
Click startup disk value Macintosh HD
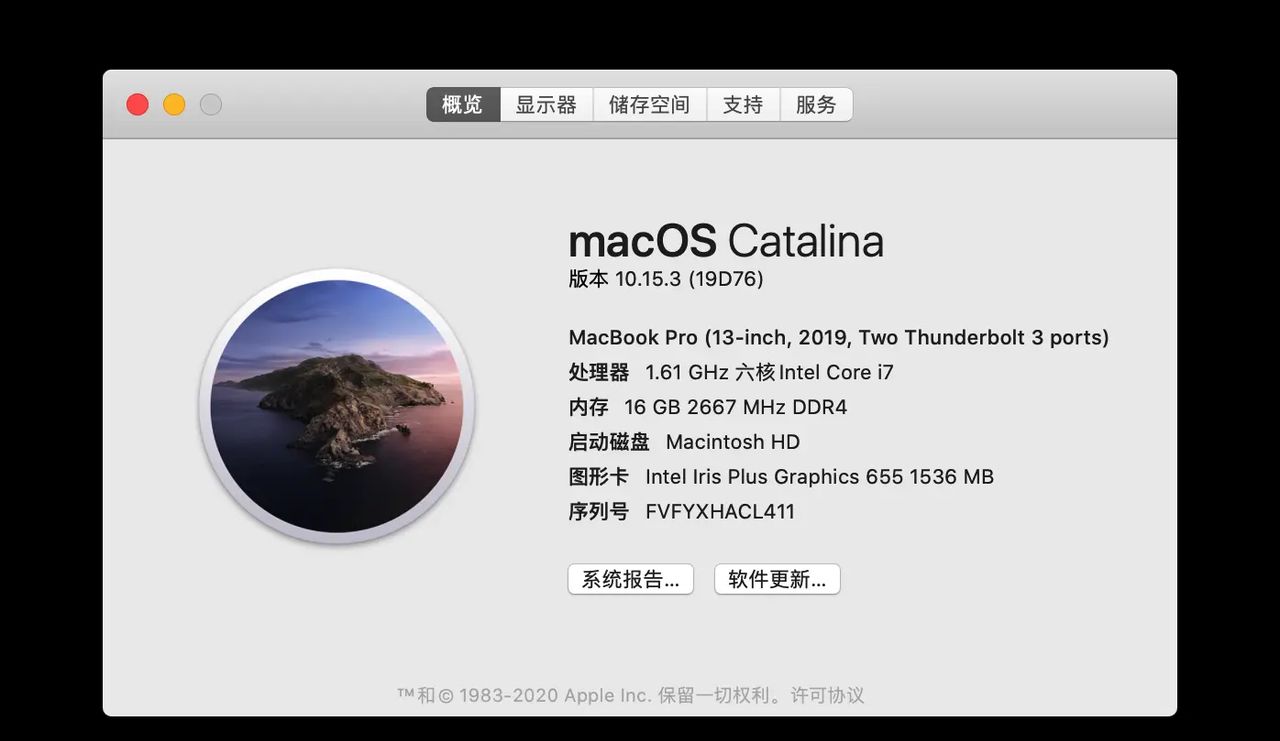[x=733, y=442]
